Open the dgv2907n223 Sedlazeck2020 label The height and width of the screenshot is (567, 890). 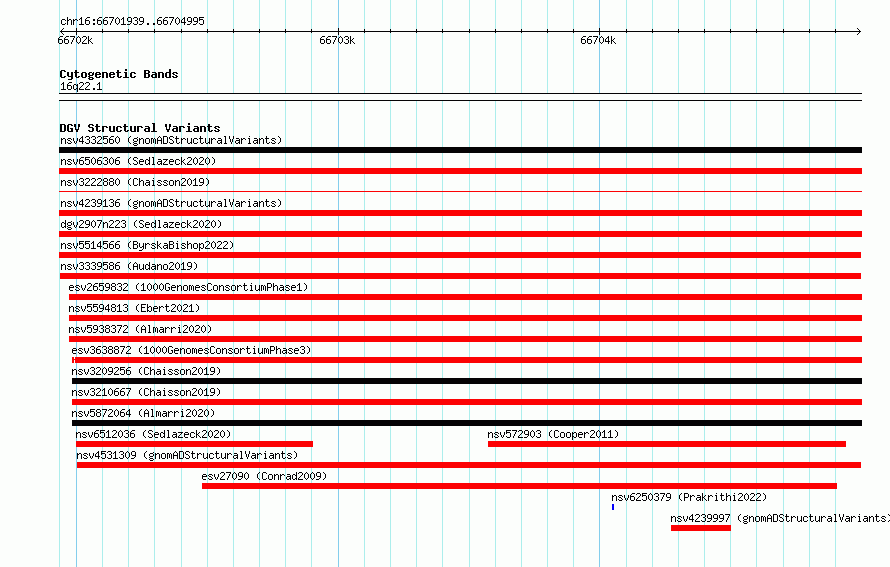141,224
